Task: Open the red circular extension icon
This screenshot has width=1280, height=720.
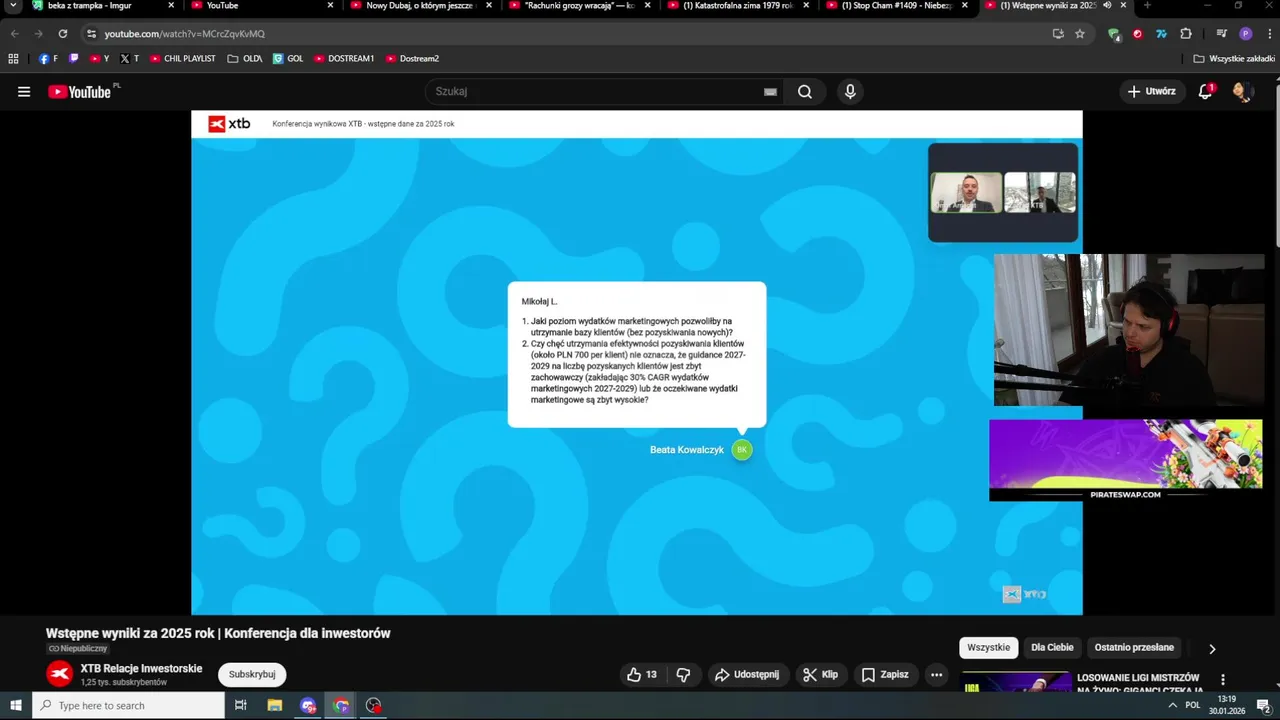Action: coord(1137,34)
